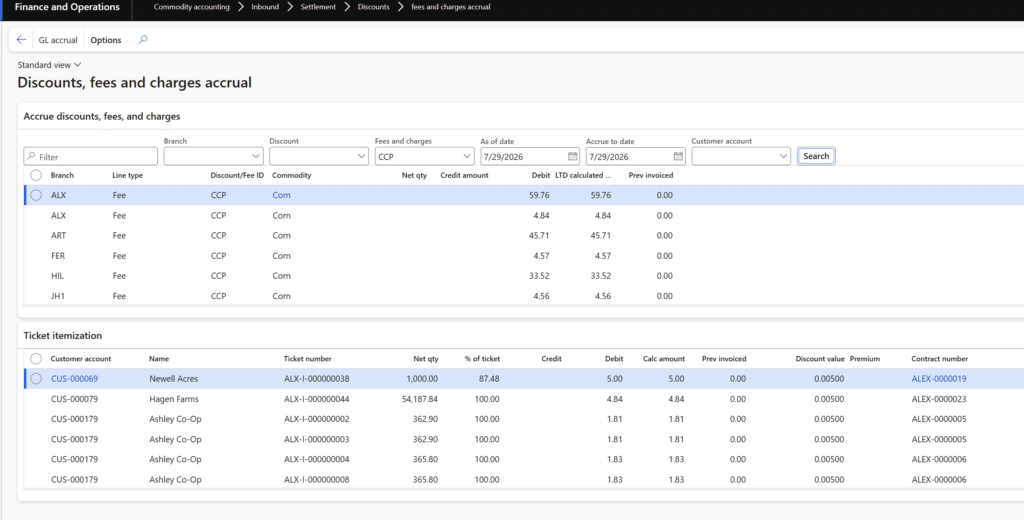Image resolution: width=1024 pixels, height=520 pixels.
Task: Click the magnifier icon in Filter box
Action: pos(31,157)
